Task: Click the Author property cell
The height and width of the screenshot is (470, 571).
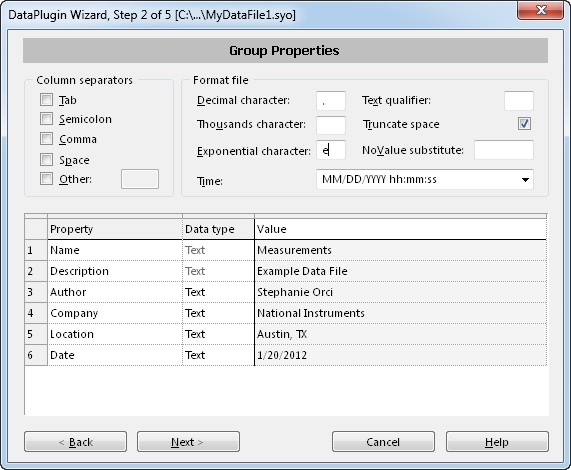Action: pyautogui.click(x=115, y=292)
